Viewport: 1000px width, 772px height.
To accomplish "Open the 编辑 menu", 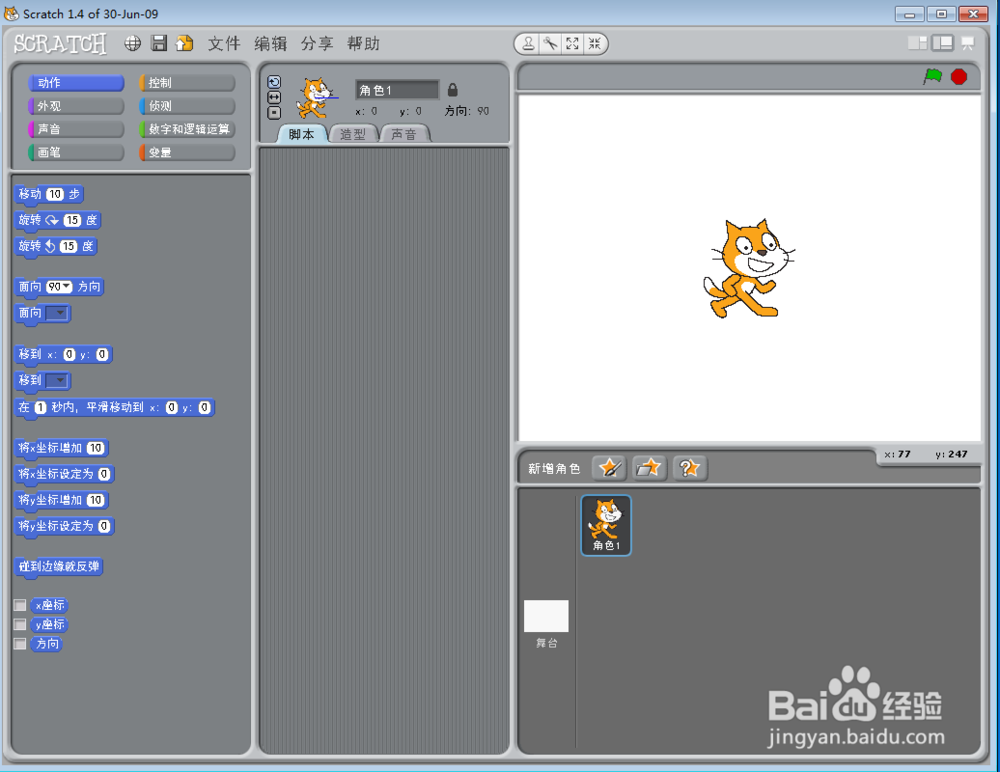I will (270, 43).
